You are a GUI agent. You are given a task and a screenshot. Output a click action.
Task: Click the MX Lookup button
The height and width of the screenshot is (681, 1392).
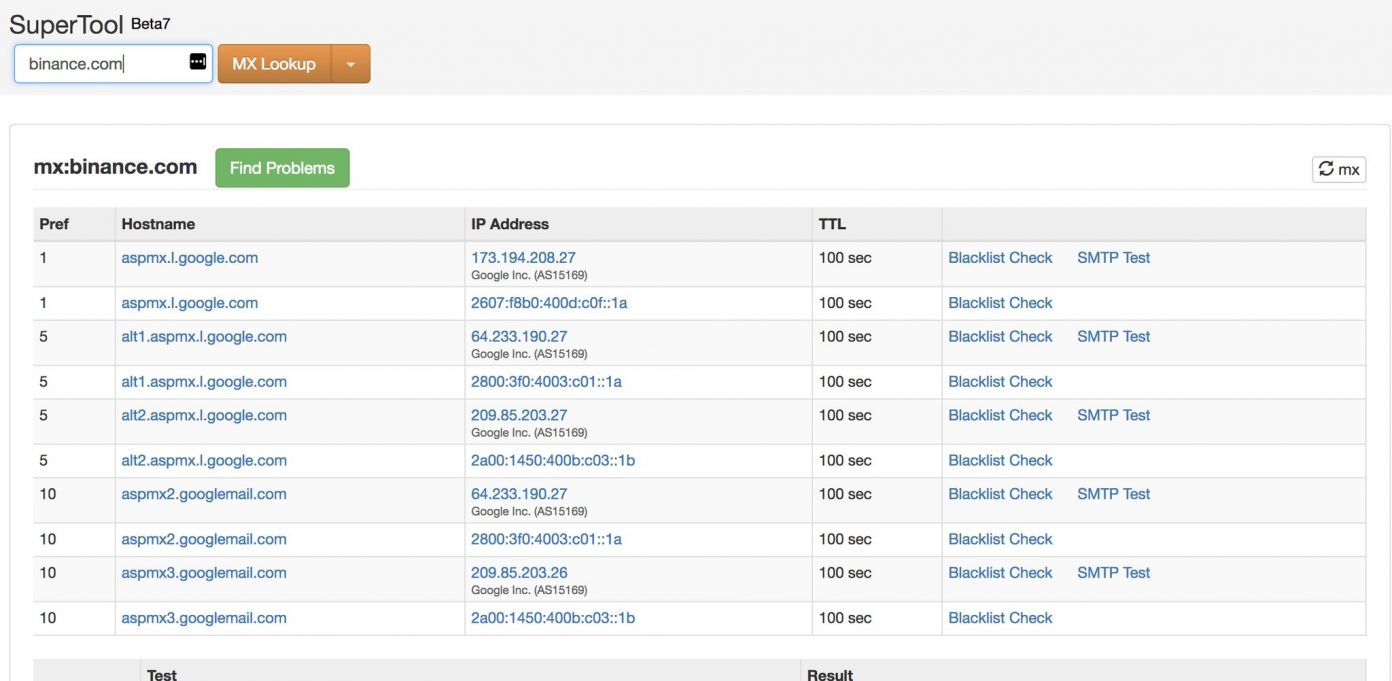274,64
